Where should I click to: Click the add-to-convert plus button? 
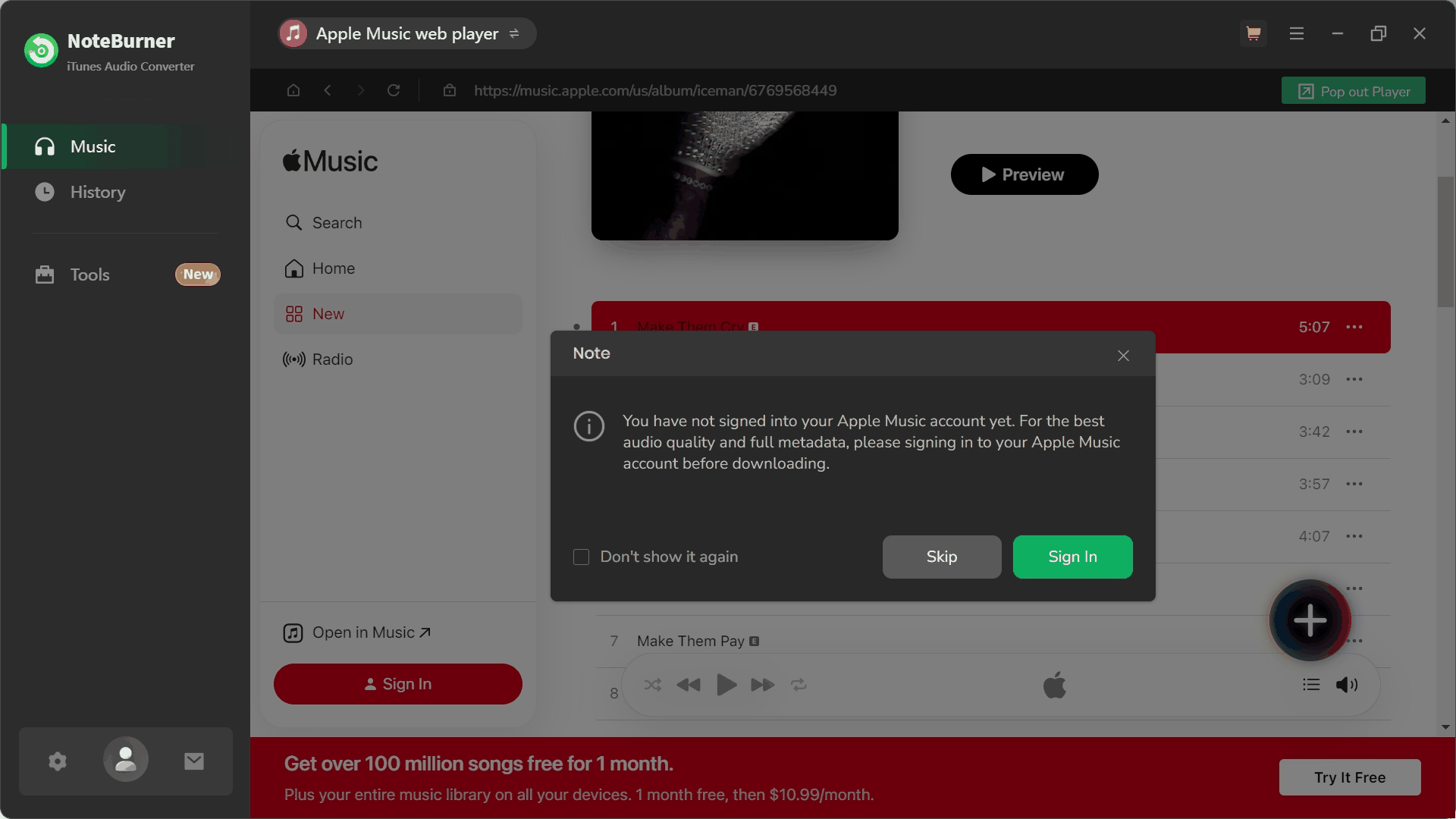click(x=1310, y=620)
